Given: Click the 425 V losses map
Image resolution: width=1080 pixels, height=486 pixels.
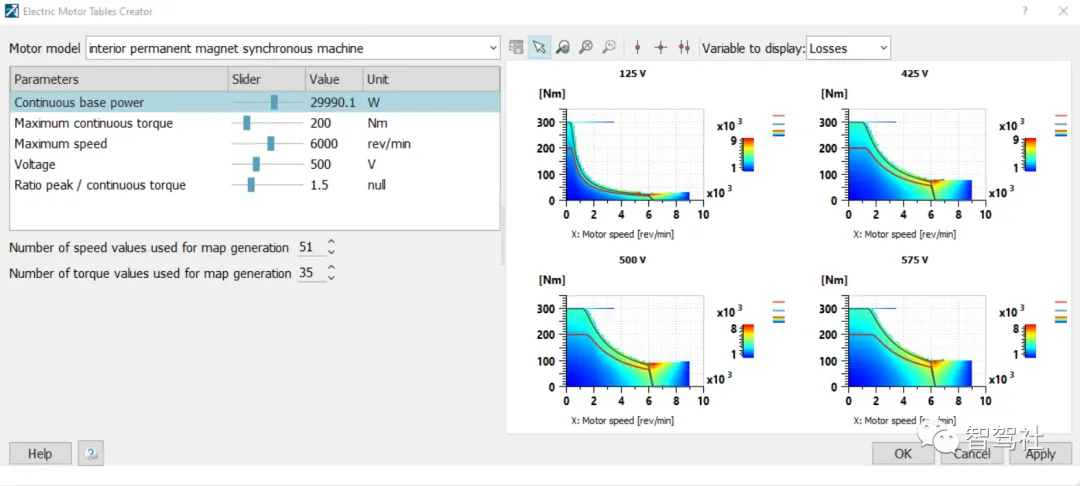Looking at the screenshot, I should (917, 155).
